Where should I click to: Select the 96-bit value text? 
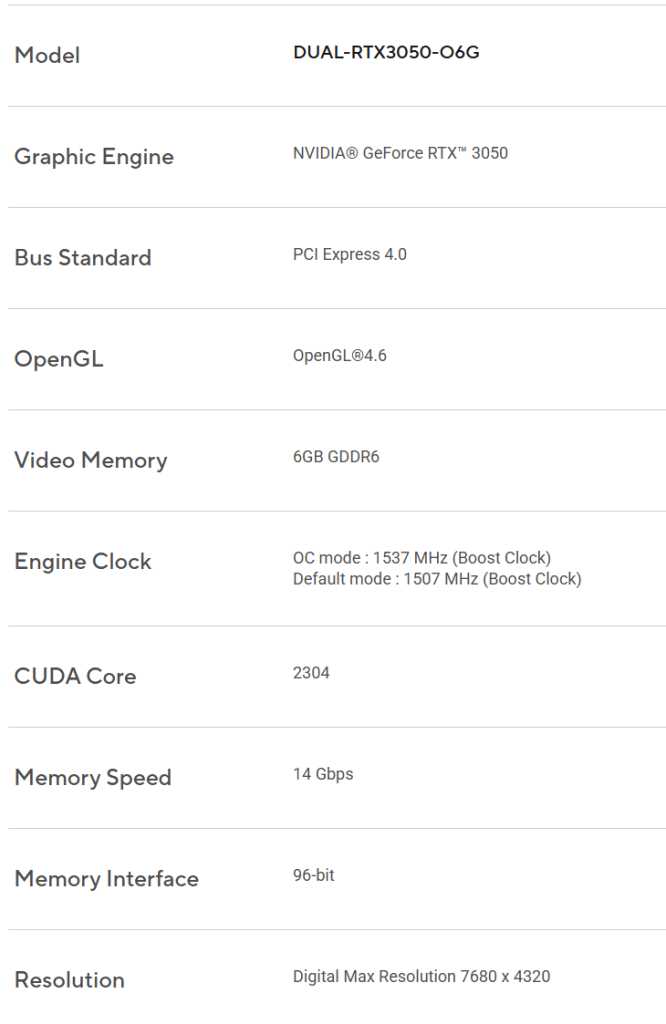click(313, 876)
